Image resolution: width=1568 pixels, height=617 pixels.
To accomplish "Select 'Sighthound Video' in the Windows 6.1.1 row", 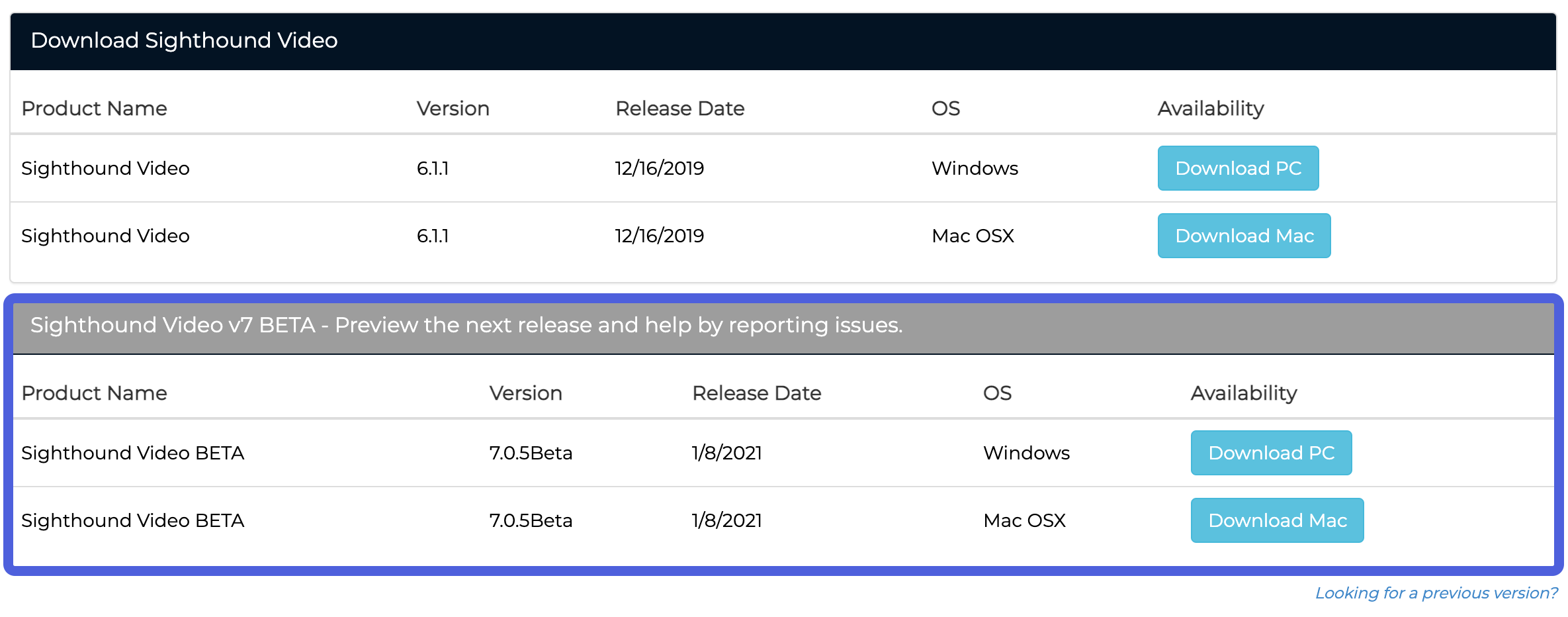I will click(105, 169).
